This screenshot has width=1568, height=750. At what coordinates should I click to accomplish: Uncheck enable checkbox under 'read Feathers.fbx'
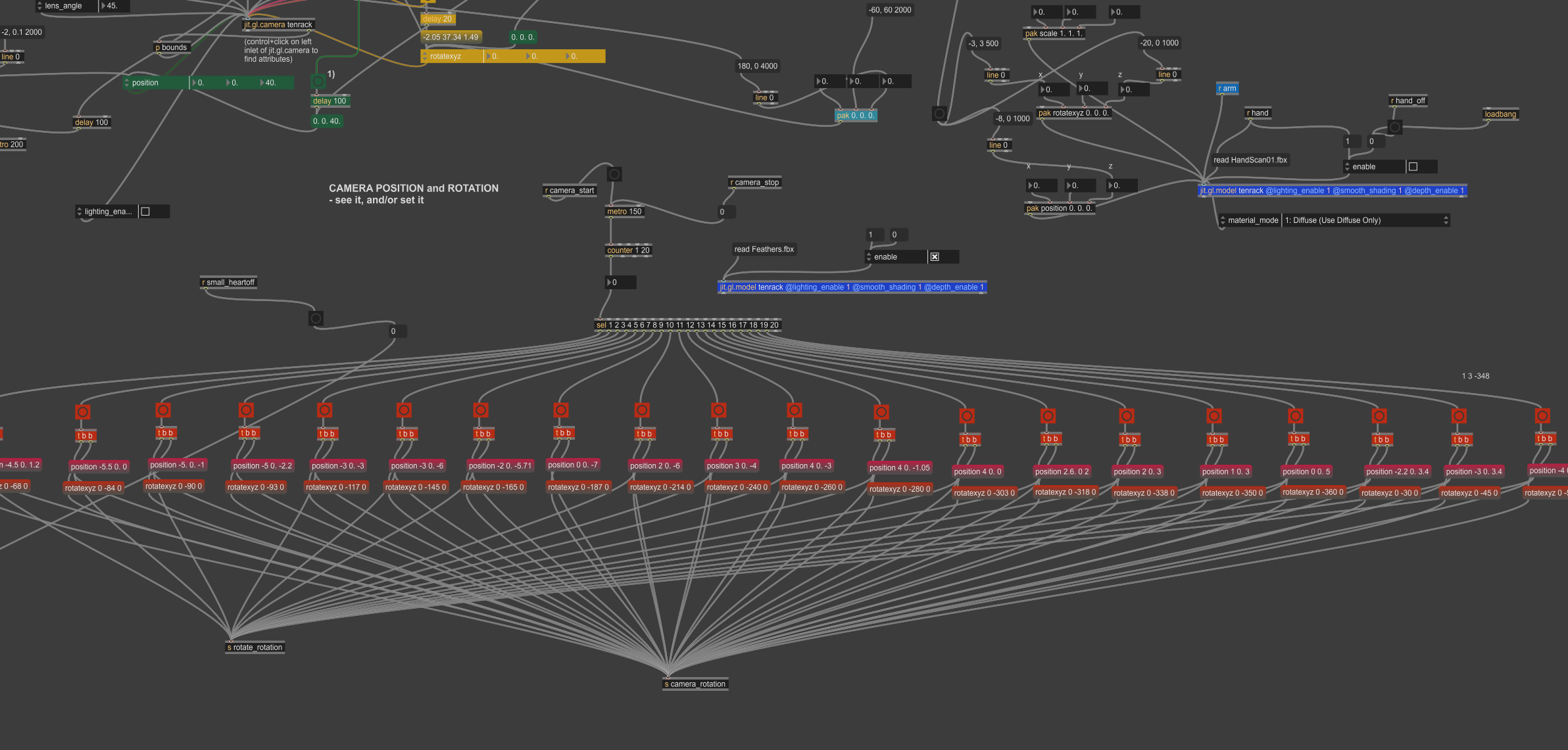click(935, 257)
